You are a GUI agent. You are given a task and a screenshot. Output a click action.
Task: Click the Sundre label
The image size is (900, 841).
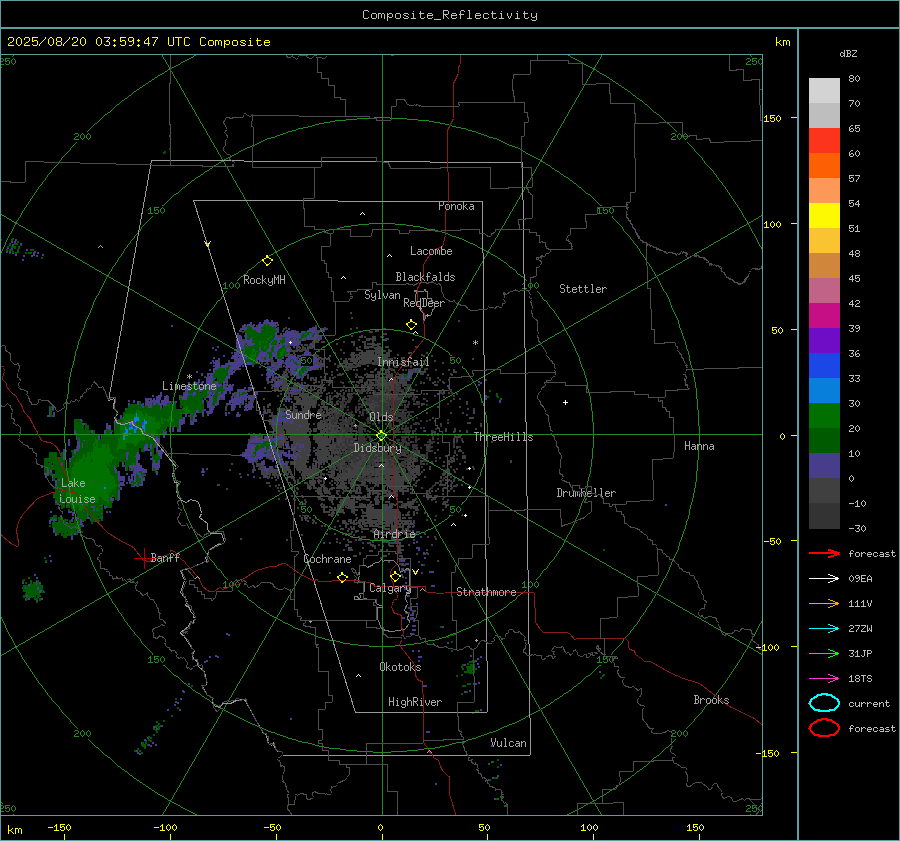pyautogui.click(x=303, y=414)
